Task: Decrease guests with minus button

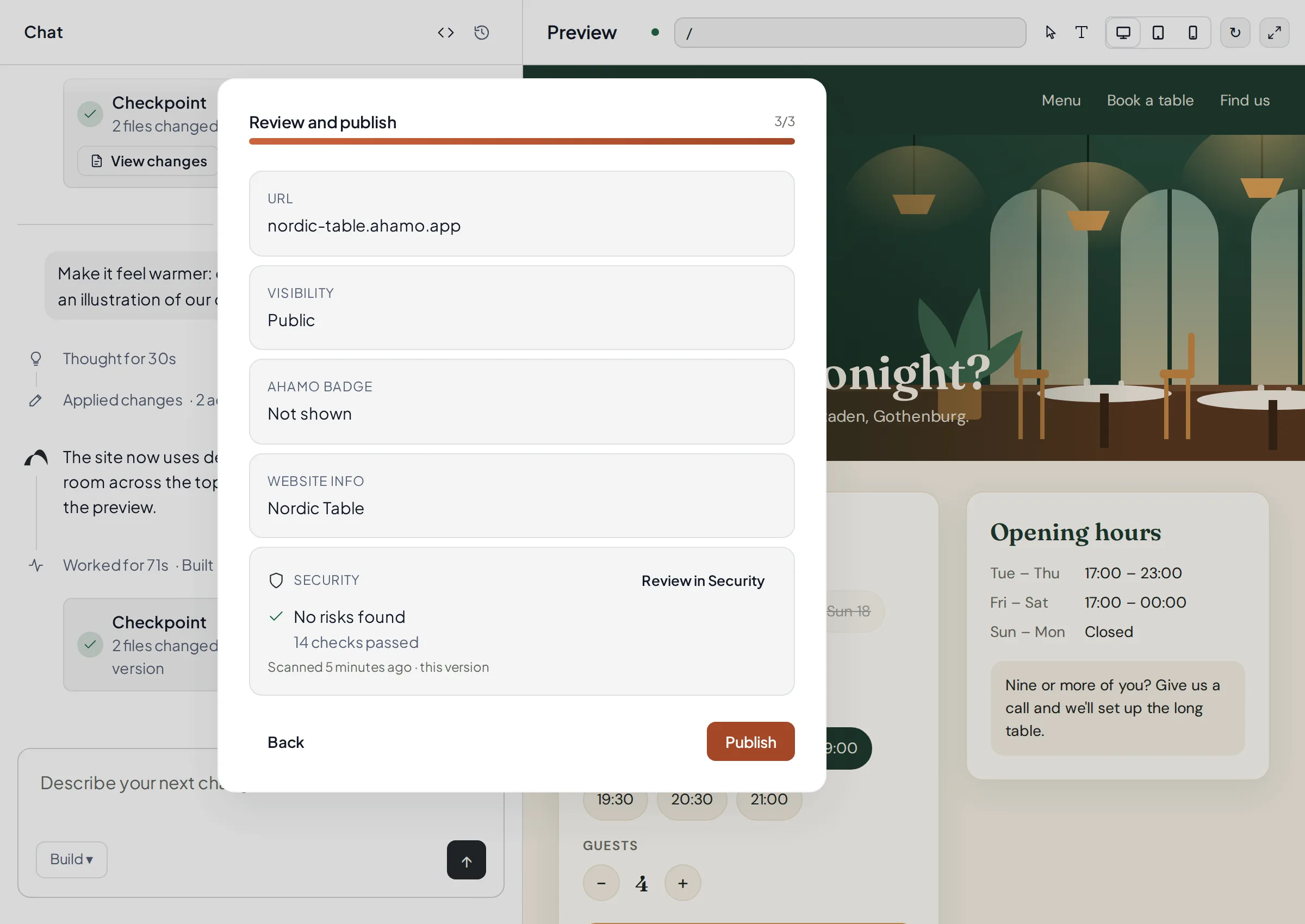Action: coord(601,883)
